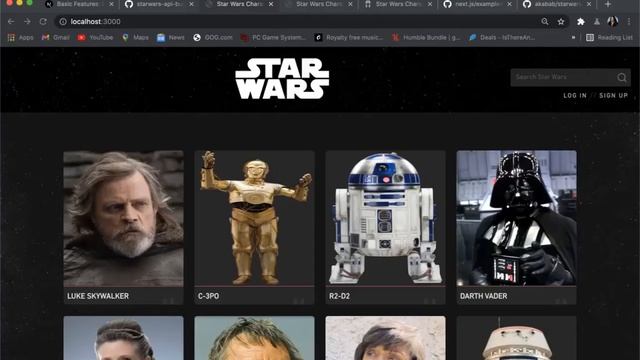Click the LOG IN link
The width and height of the screenshot is (640, 360).
[575, 96]
